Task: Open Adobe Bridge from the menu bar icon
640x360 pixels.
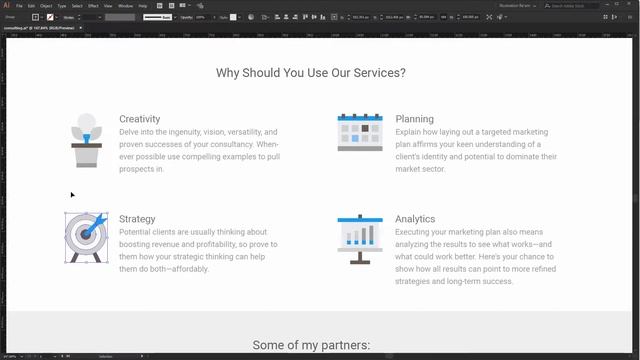Action: (160, 6)
